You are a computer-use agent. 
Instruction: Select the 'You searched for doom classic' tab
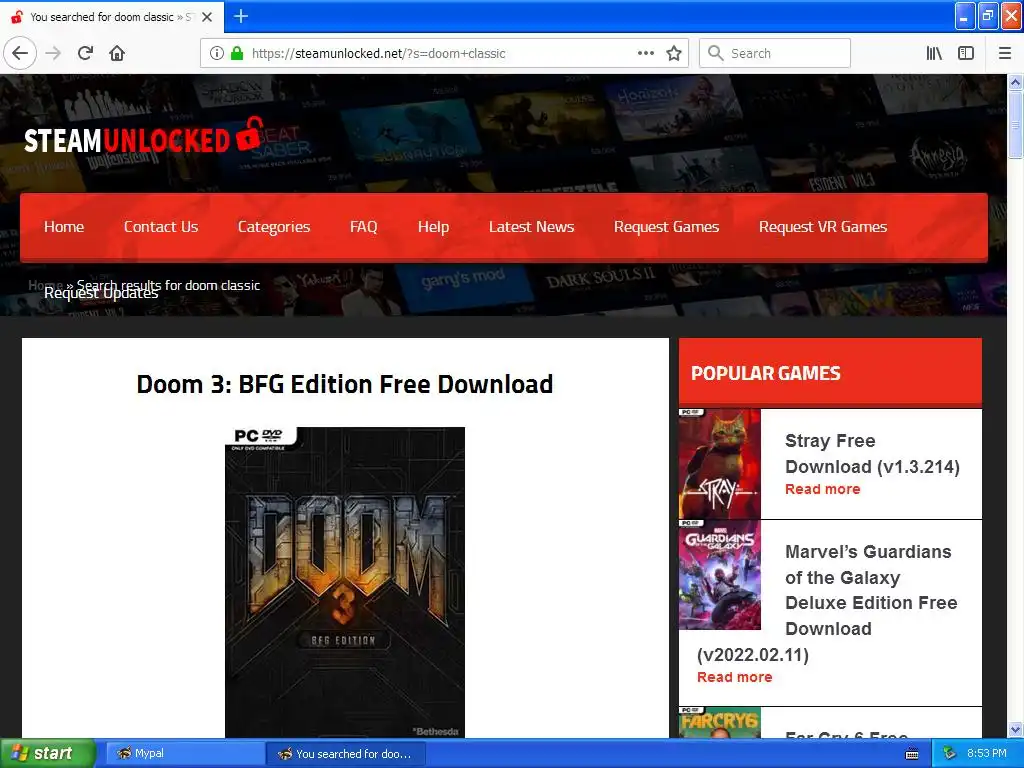[111, 17]
